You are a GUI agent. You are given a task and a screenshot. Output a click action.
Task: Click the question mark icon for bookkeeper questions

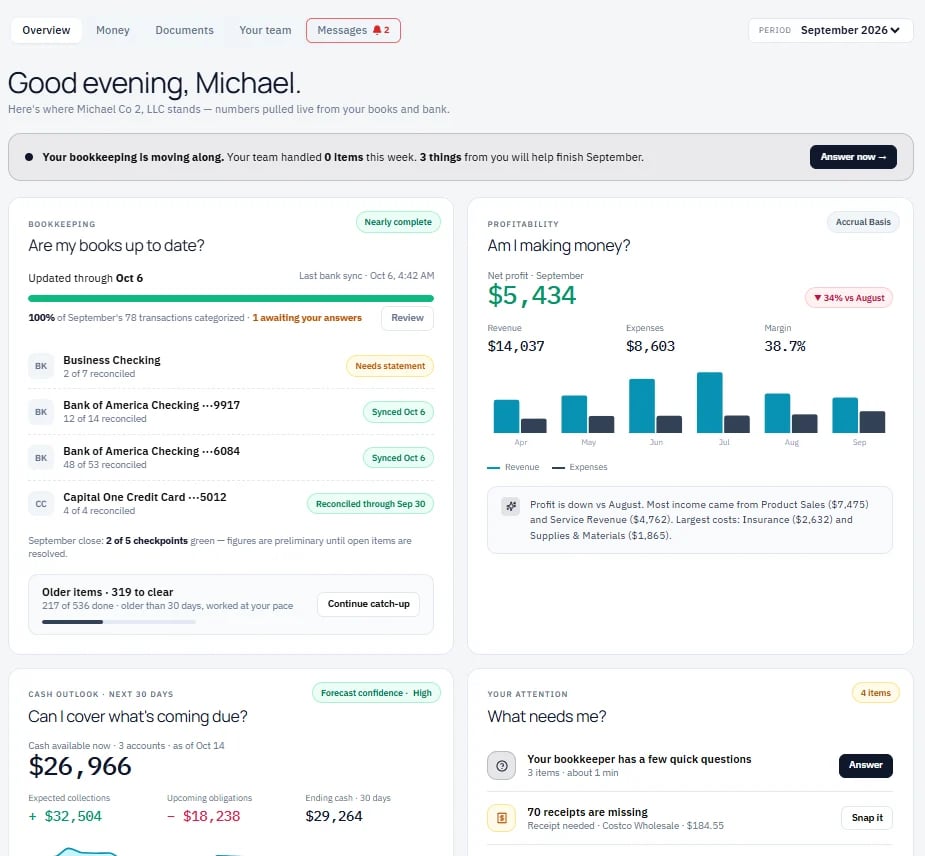coord(501,766)
